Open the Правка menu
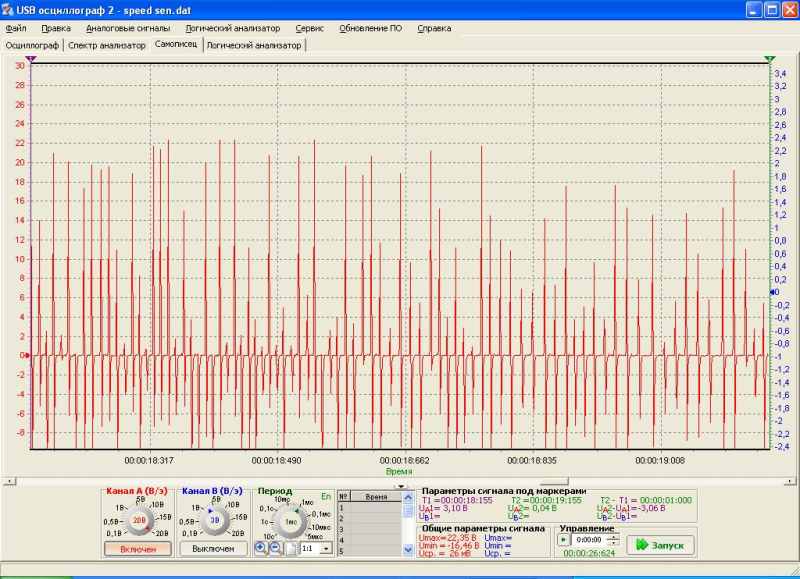Viewport: 800px width, 579px height. pyautogui.click(x=56, y=29)
